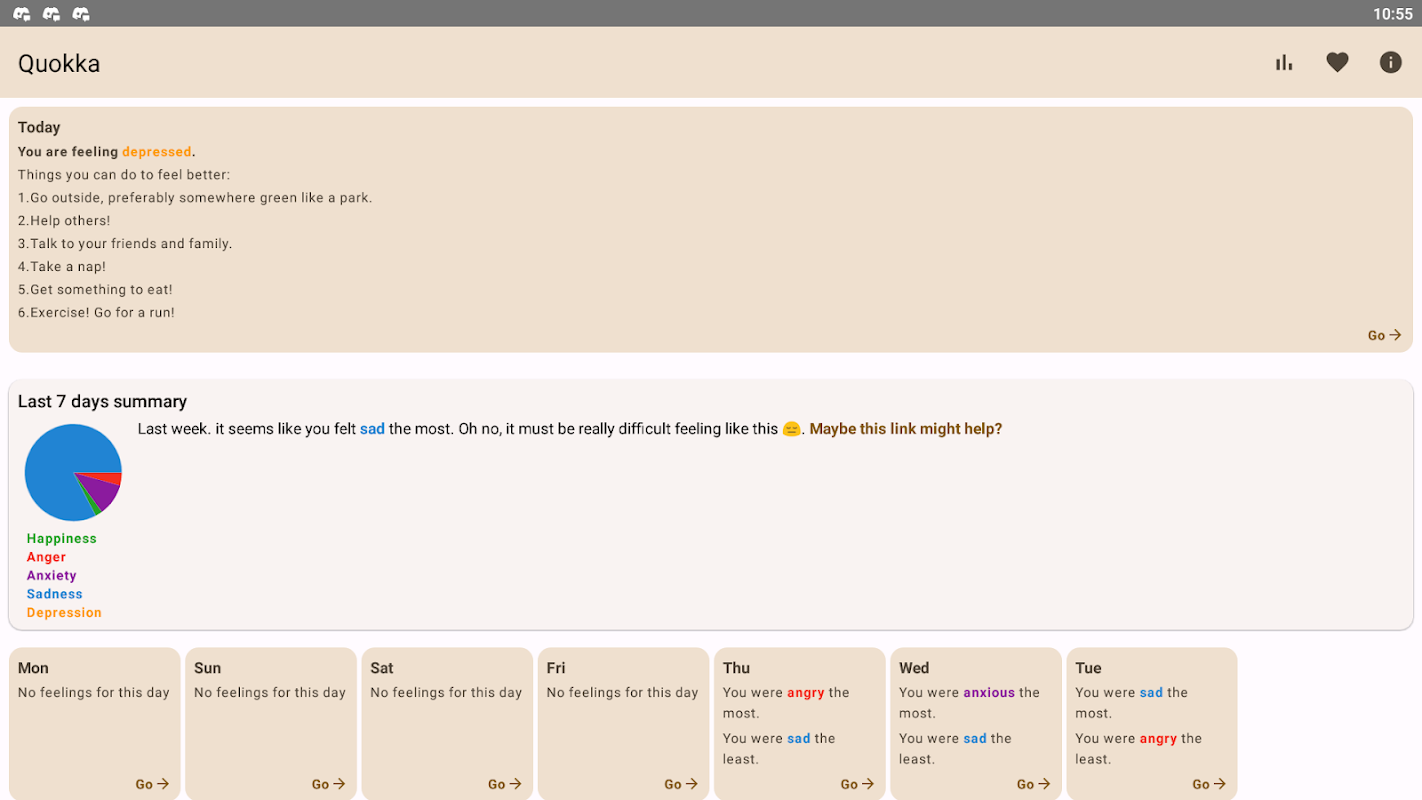Click the blue 'sad' word in summary
This screenshot has height=800, width=1422.
coord(372,429)
